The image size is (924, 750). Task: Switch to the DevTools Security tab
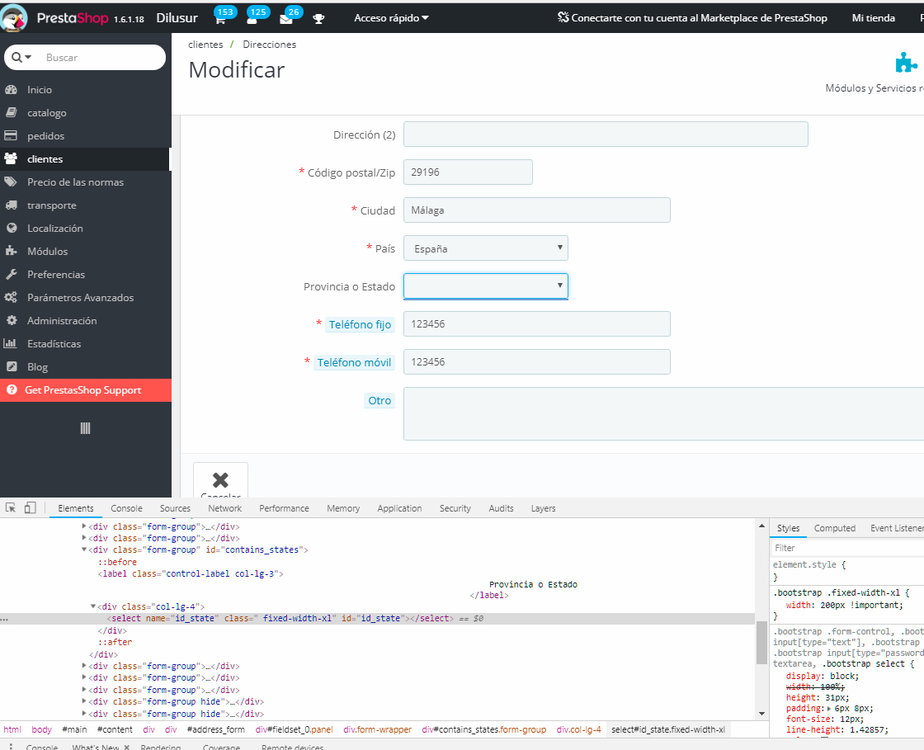click(x=455, y=508)
